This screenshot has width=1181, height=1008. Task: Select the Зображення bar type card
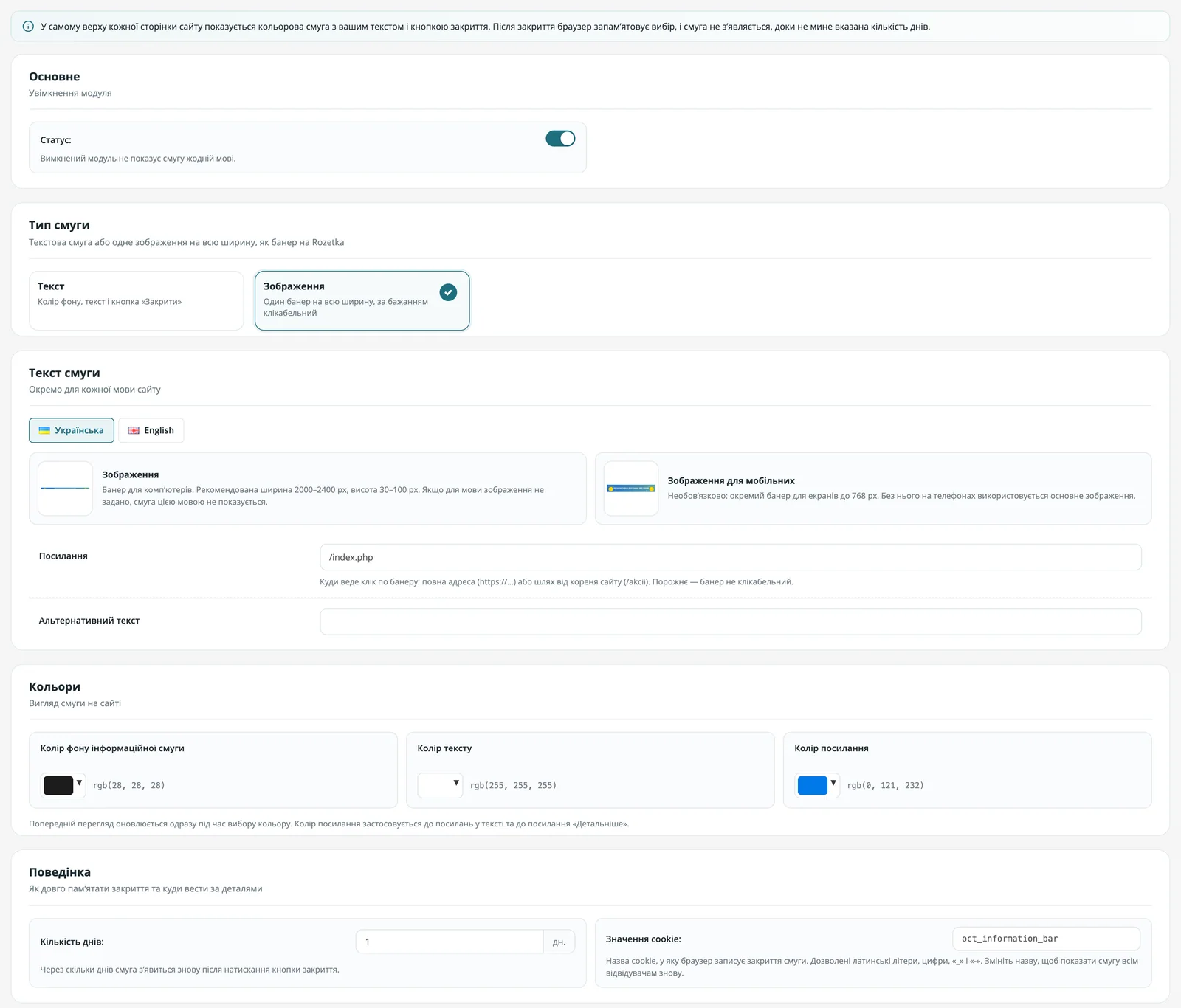click(x=362, y=300)
